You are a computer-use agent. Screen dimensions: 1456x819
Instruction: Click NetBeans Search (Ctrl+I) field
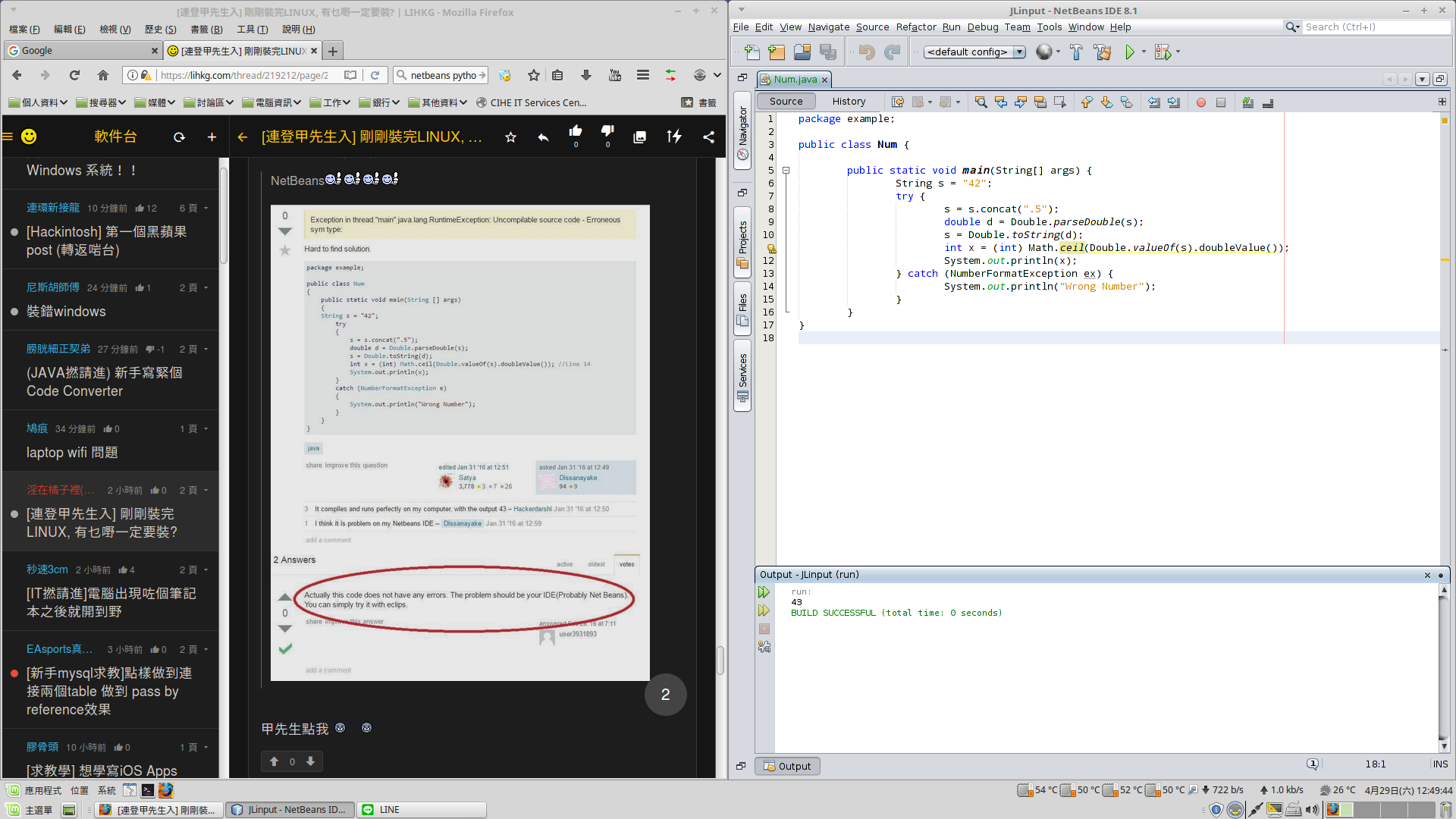coord(1376,27)
